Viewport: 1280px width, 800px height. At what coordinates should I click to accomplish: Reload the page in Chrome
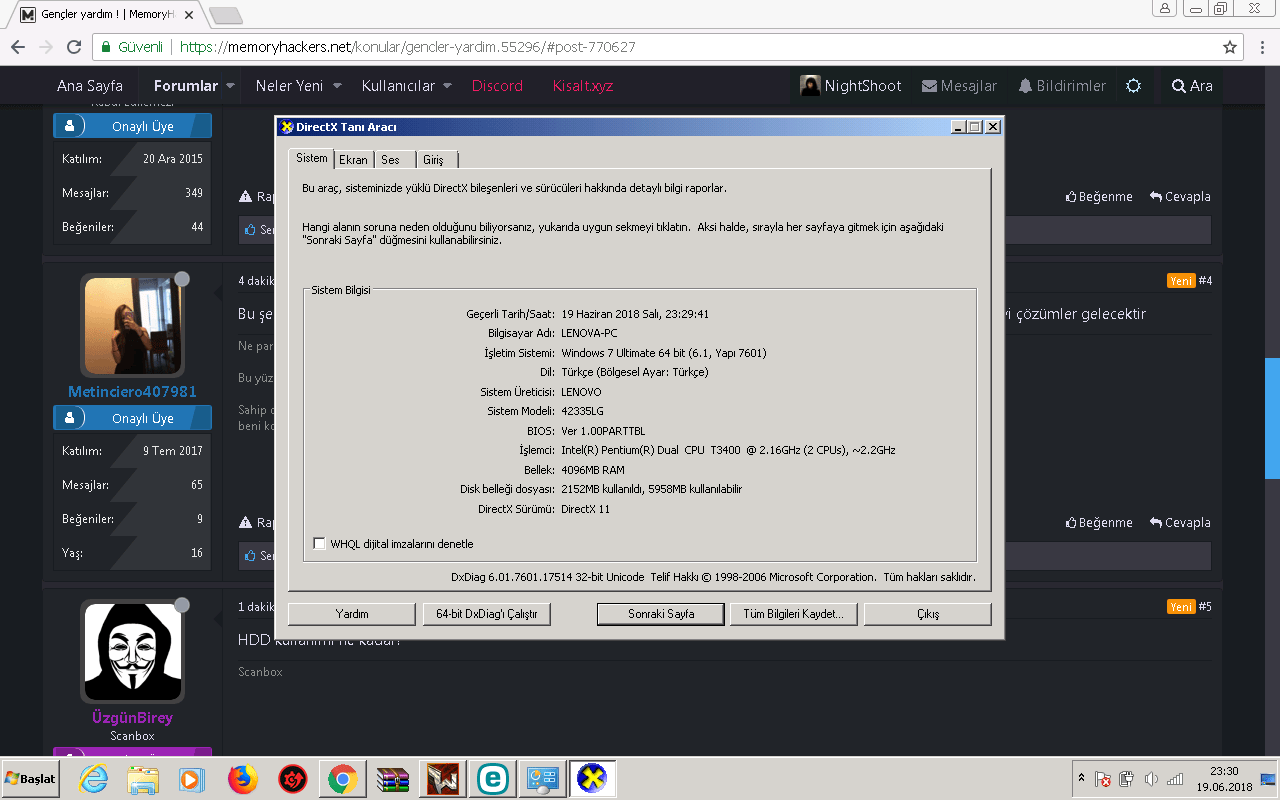pyautogui.click(x=74, y=47)
